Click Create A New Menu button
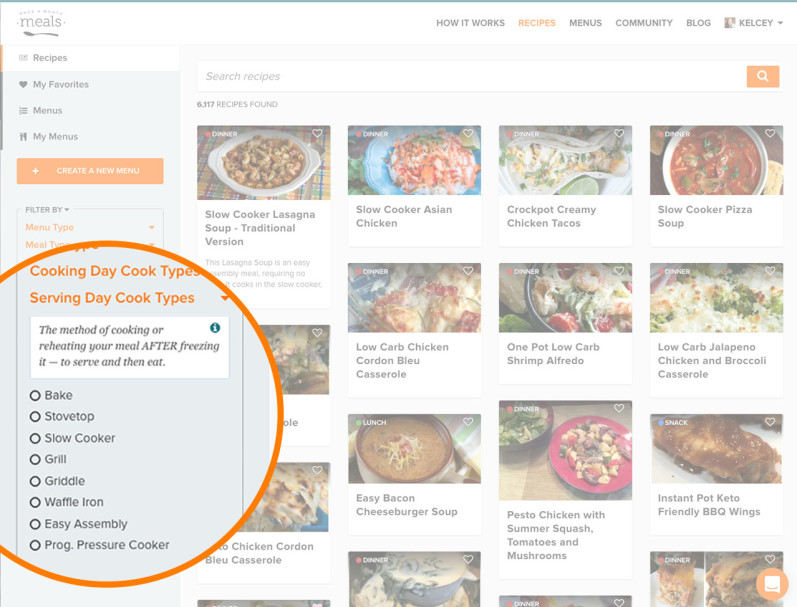Image resolution: width=797 pixels, height=607 pixels. [90, 171]
